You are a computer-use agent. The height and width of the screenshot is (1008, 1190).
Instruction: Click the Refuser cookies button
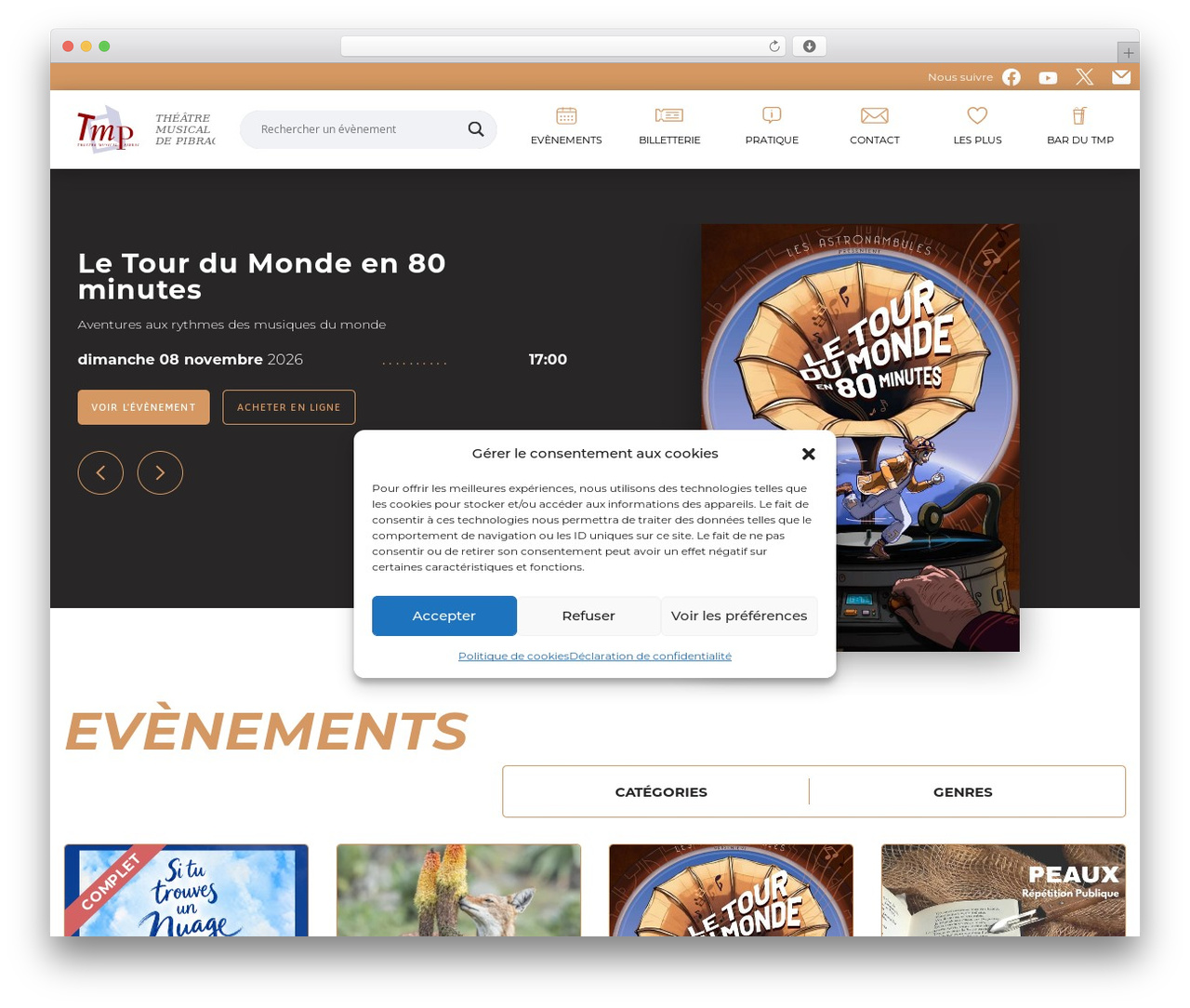coord(588,616)
